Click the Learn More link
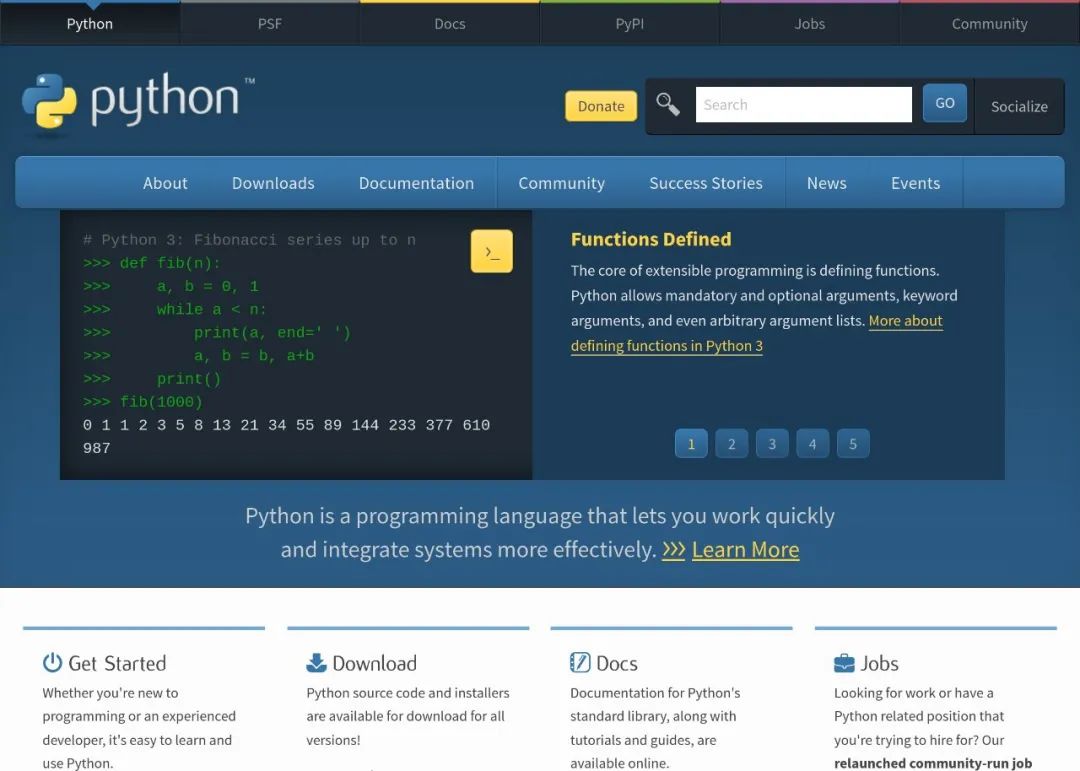Screen dimensions: 1080x771 tap(745, 550)
